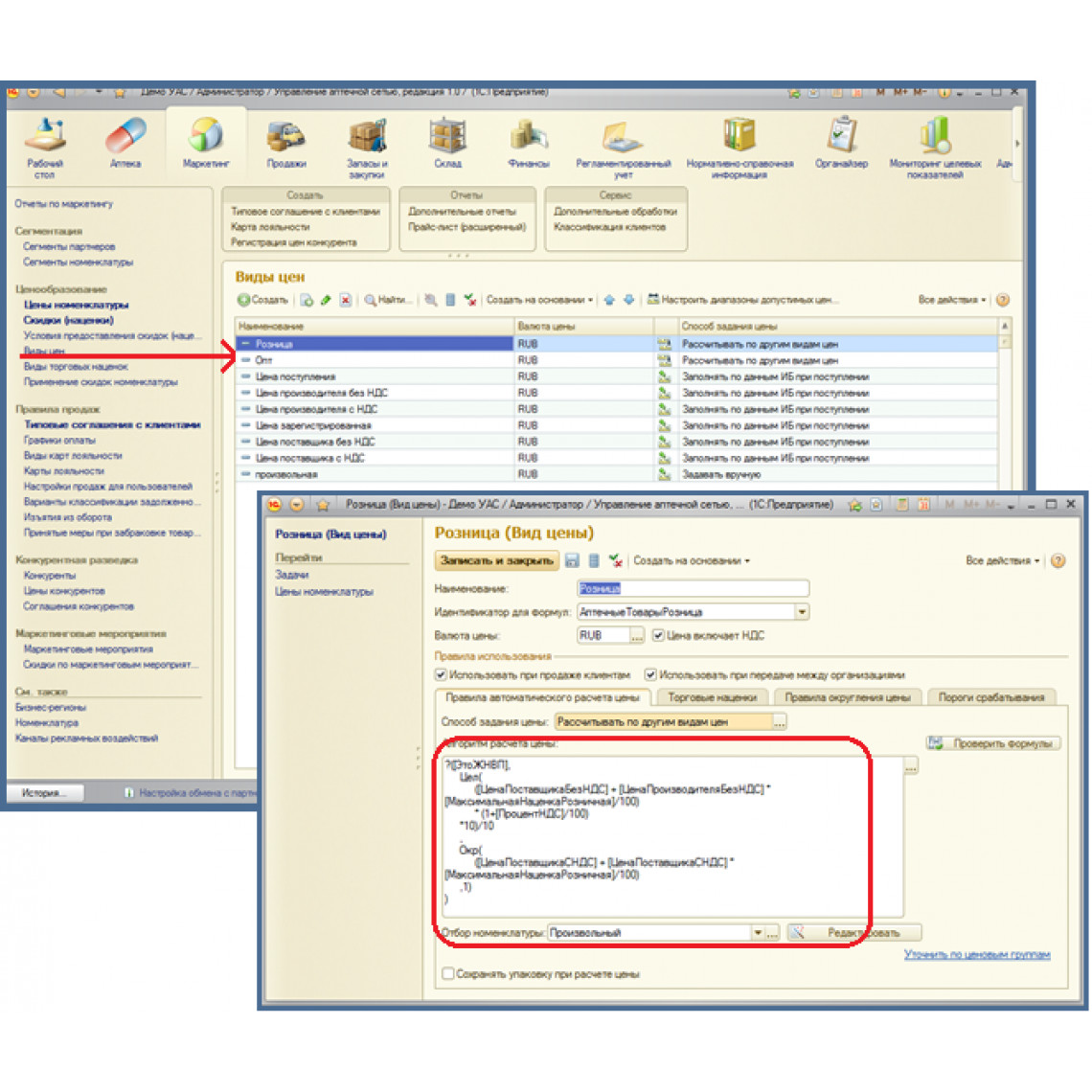
Task: Click the Проверить формулы button
Action: [993, 743]
